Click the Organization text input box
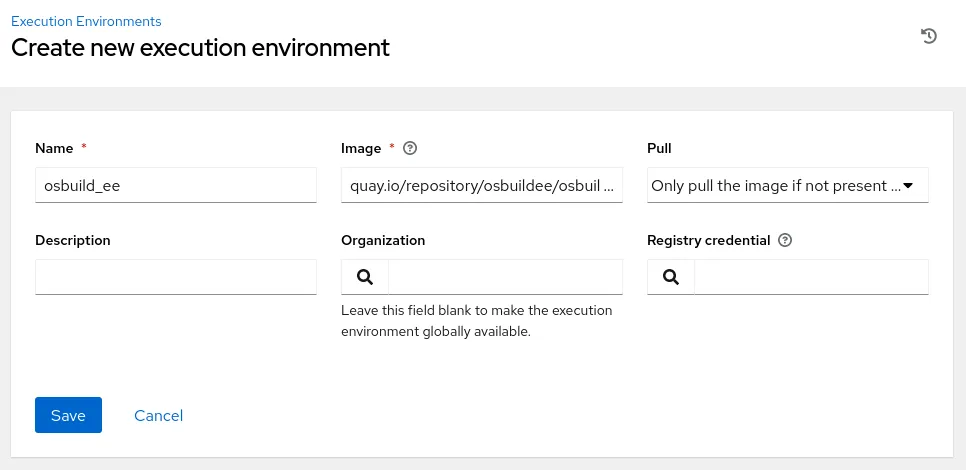 [504, 277]
